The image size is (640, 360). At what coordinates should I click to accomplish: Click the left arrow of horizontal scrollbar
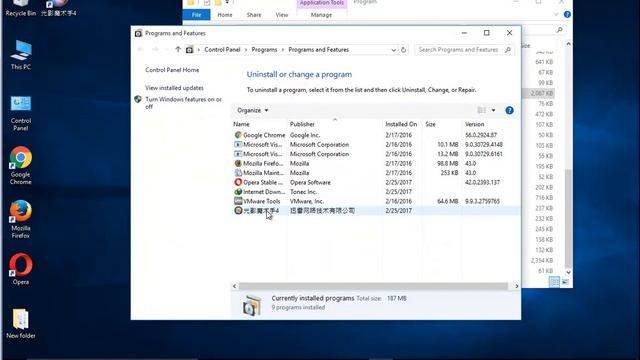pos(234,286)
